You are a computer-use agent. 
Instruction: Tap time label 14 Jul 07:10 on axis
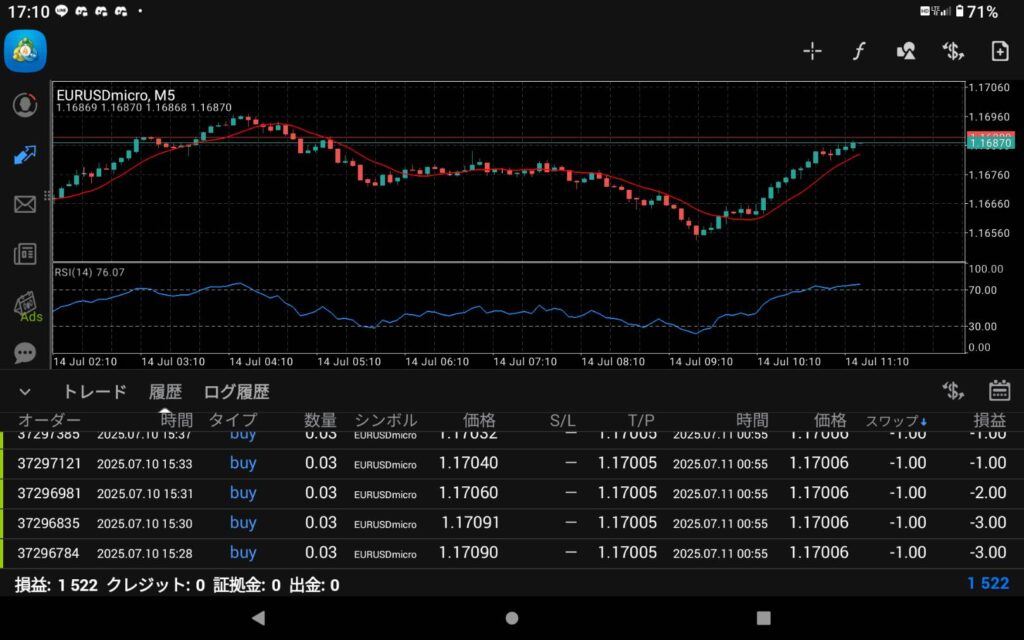coord(524,362)
